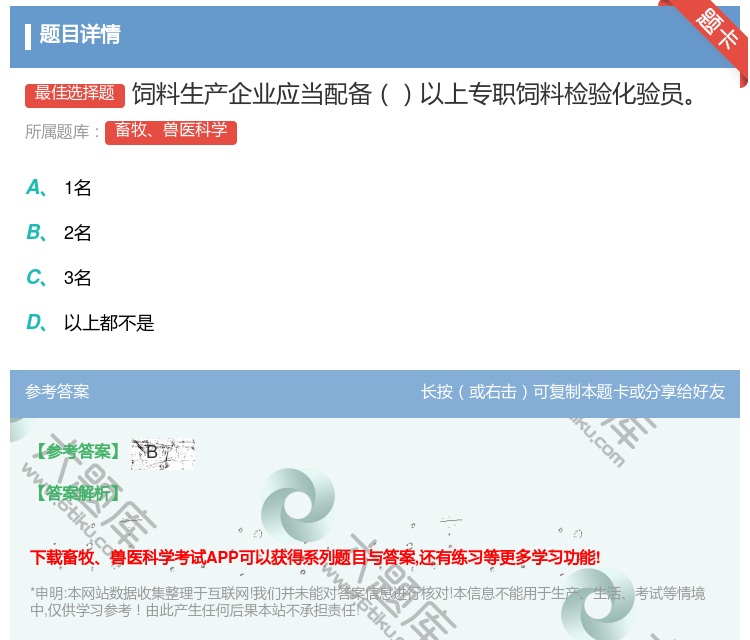Open the 畜牧、兽医科学 question bank tag
The width and height of the screenshot is (750, 640).
171,132
